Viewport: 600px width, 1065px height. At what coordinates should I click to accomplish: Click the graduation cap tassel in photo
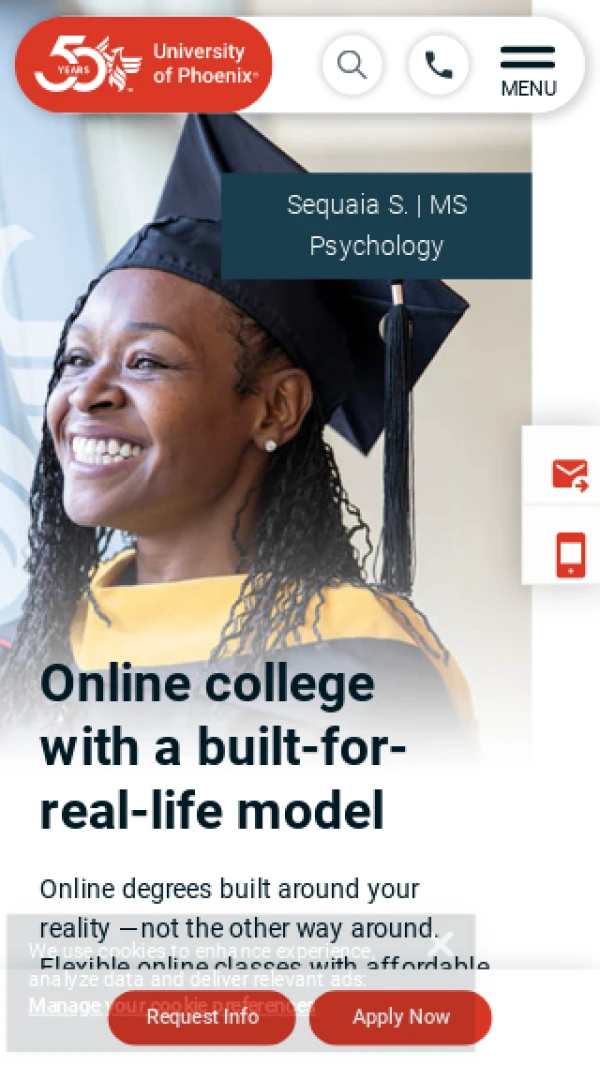click(396, 435)
